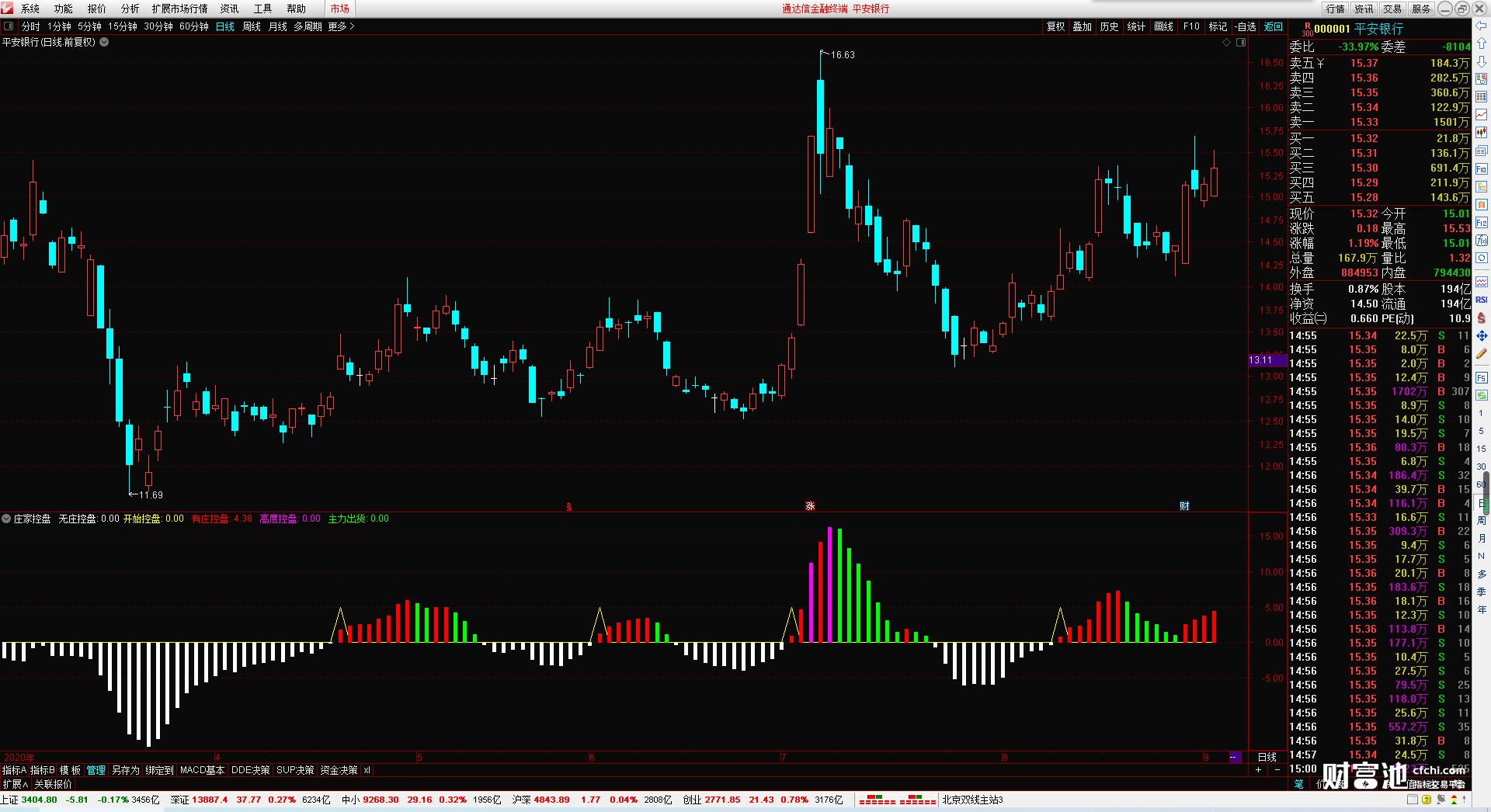Click the 财 marker on the date axis
Screen dimensions: 1491x812
coord(1184,506)
